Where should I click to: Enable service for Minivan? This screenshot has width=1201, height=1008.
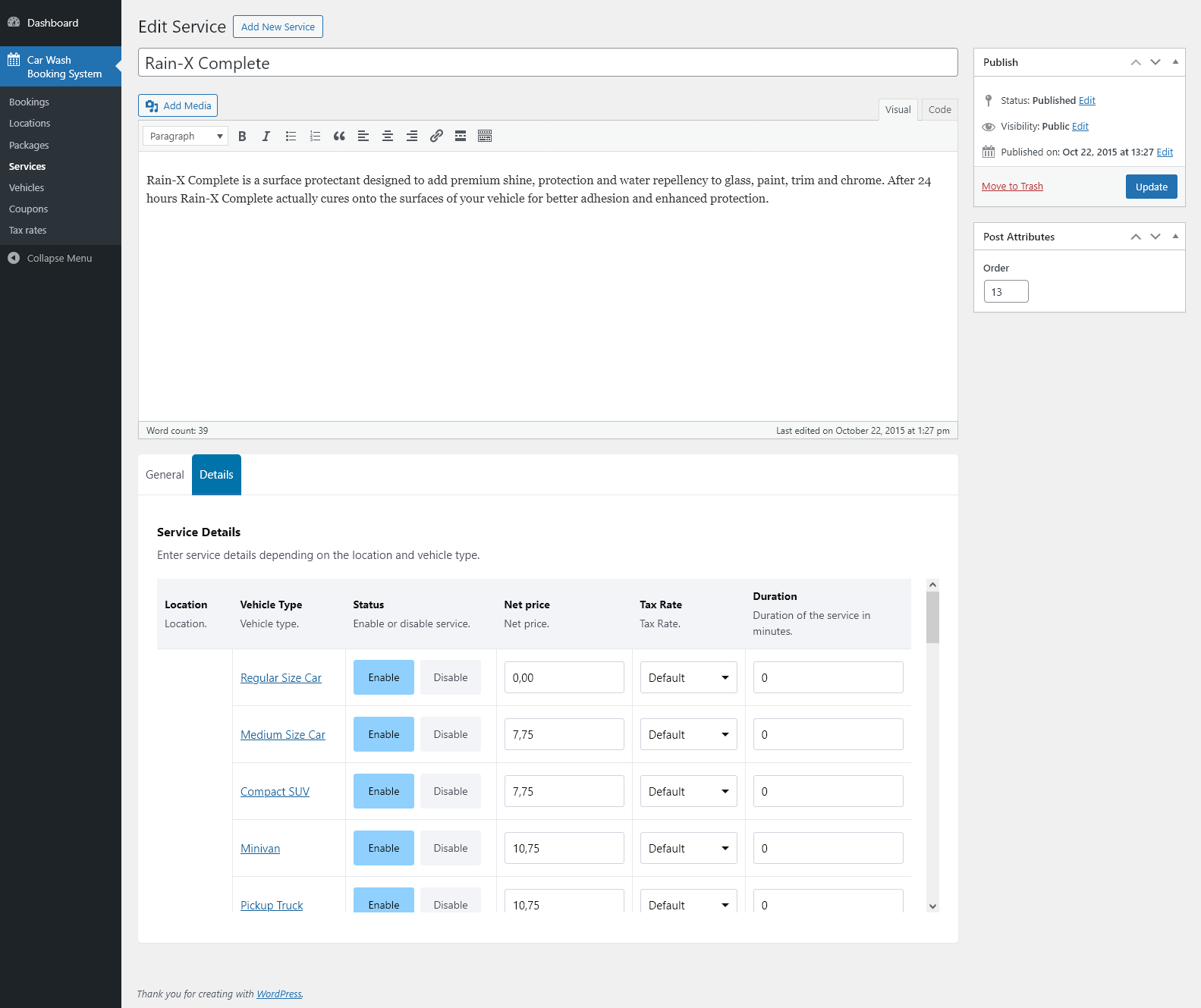click(x=384, y=848)
